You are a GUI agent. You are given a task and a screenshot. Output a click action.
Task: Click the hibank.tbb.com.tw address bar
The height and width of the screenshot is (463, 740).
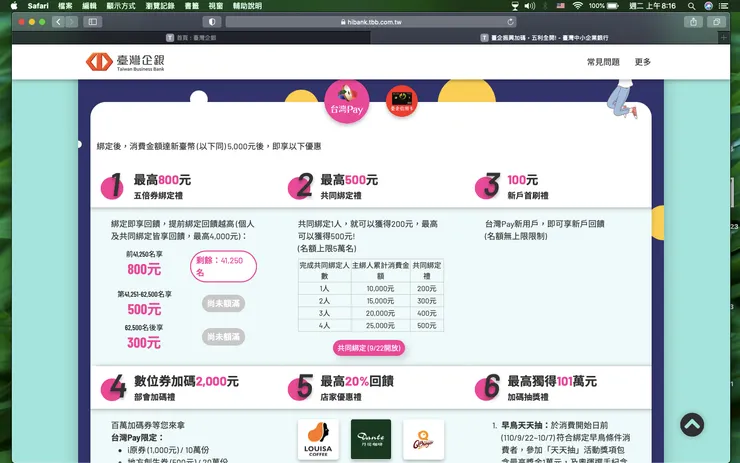[x=370, y=22]
